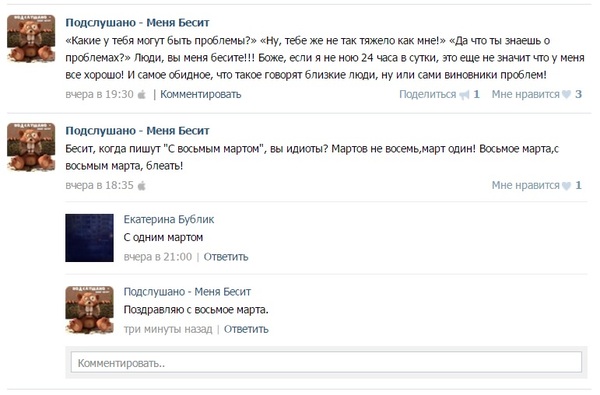Image resolution: width=600 pixels, height=395 pixels.
Task: Click Комментировать link under the first post
Action: tap(201, 94)
